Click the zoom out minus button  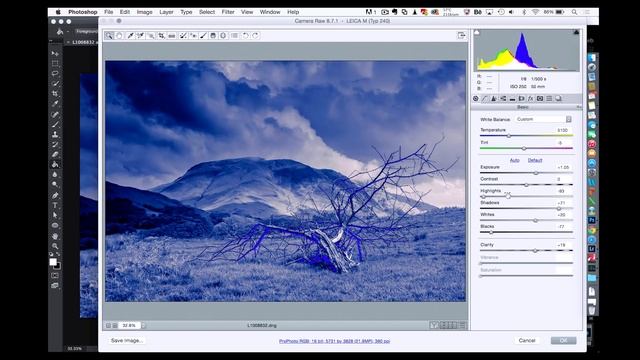[x=109, y=326]
